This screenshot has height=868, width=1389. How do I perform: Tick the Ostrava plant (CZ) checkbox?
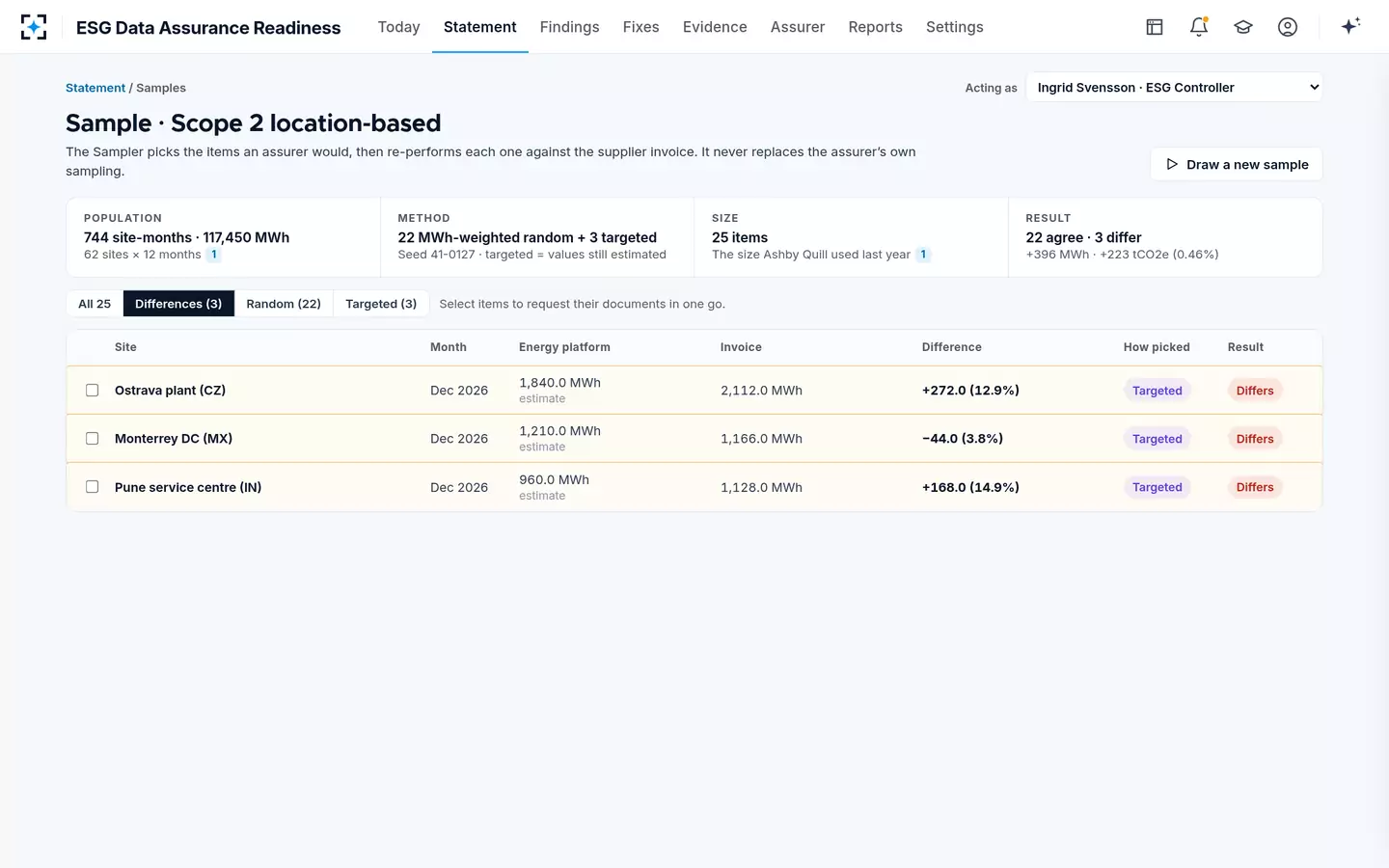(93, 391)
